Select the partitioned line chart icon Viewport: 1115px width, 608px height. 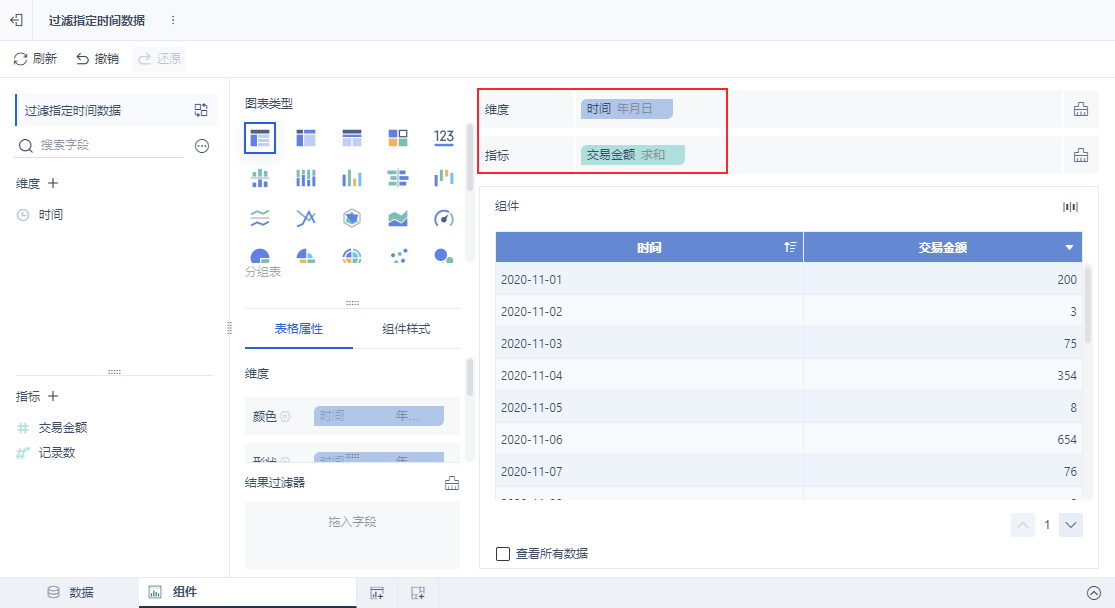(260, 218)
